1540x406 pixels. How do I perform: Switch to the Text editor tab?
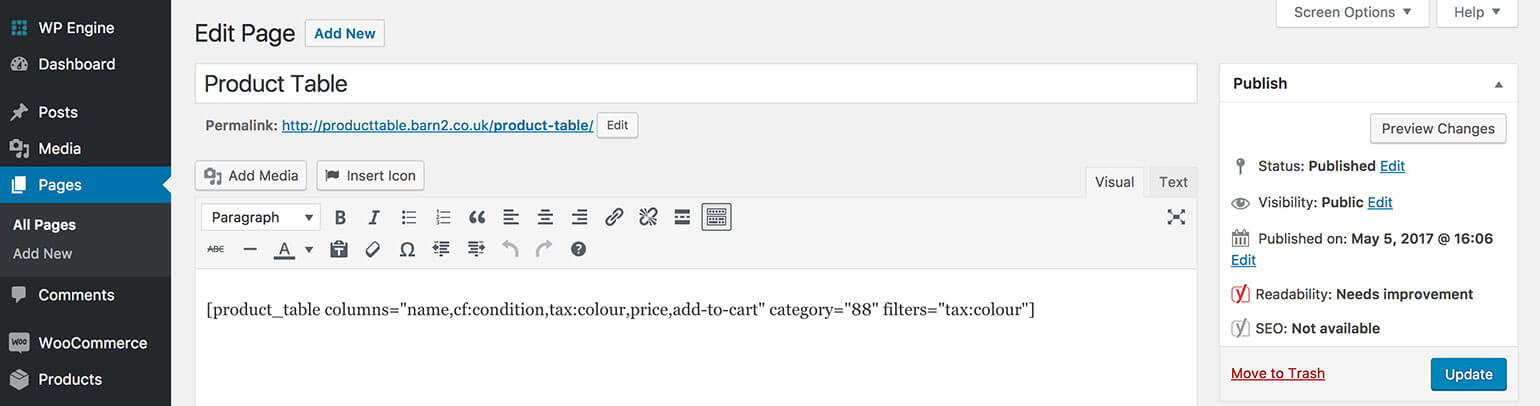(1173, 182)
